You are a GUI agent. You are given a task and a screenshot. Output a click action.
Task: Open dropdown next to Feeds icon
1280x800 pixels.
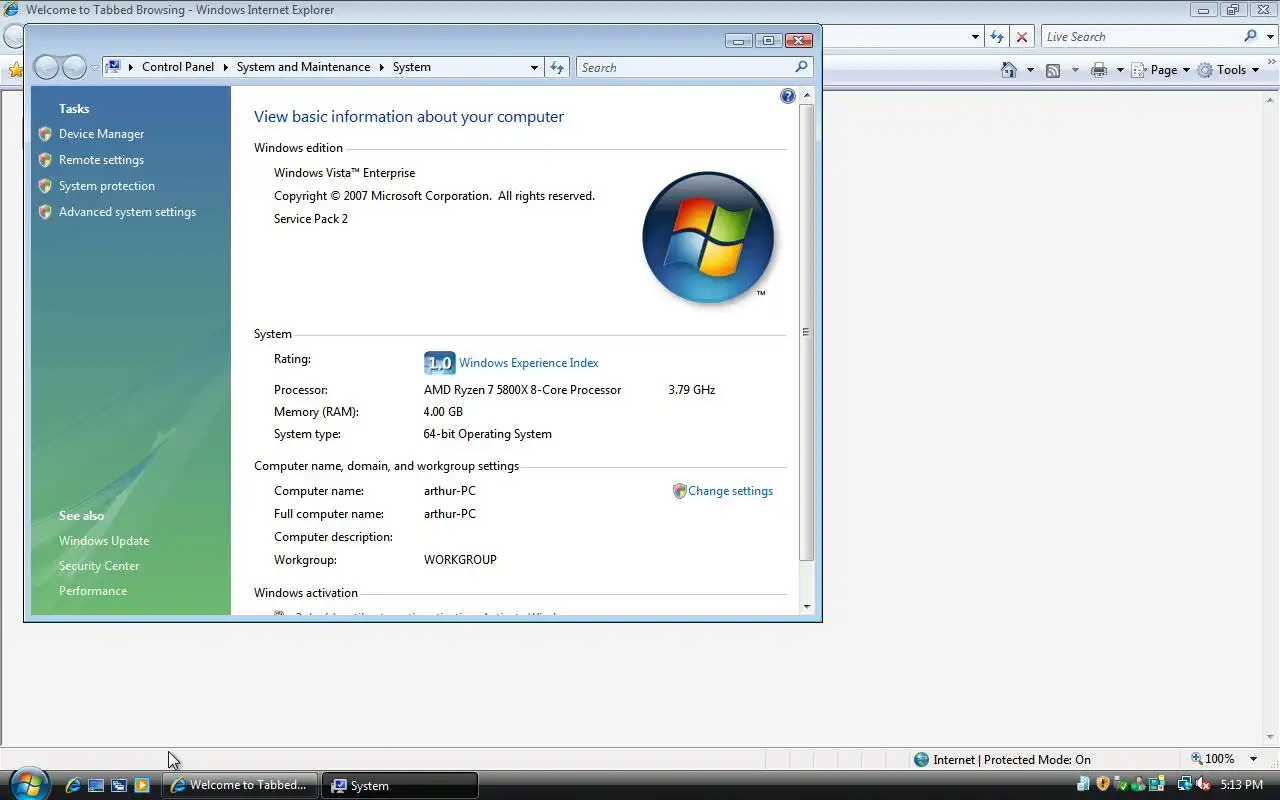(1075, 70)
